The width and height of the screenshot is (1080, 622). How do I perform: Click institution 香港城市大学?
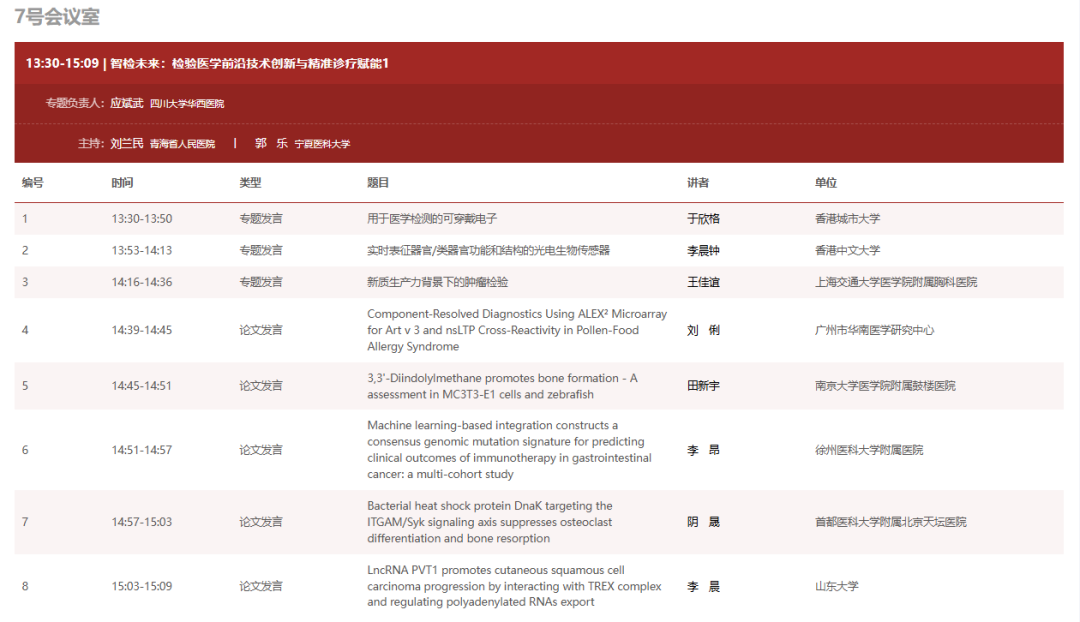pos(847,219)
